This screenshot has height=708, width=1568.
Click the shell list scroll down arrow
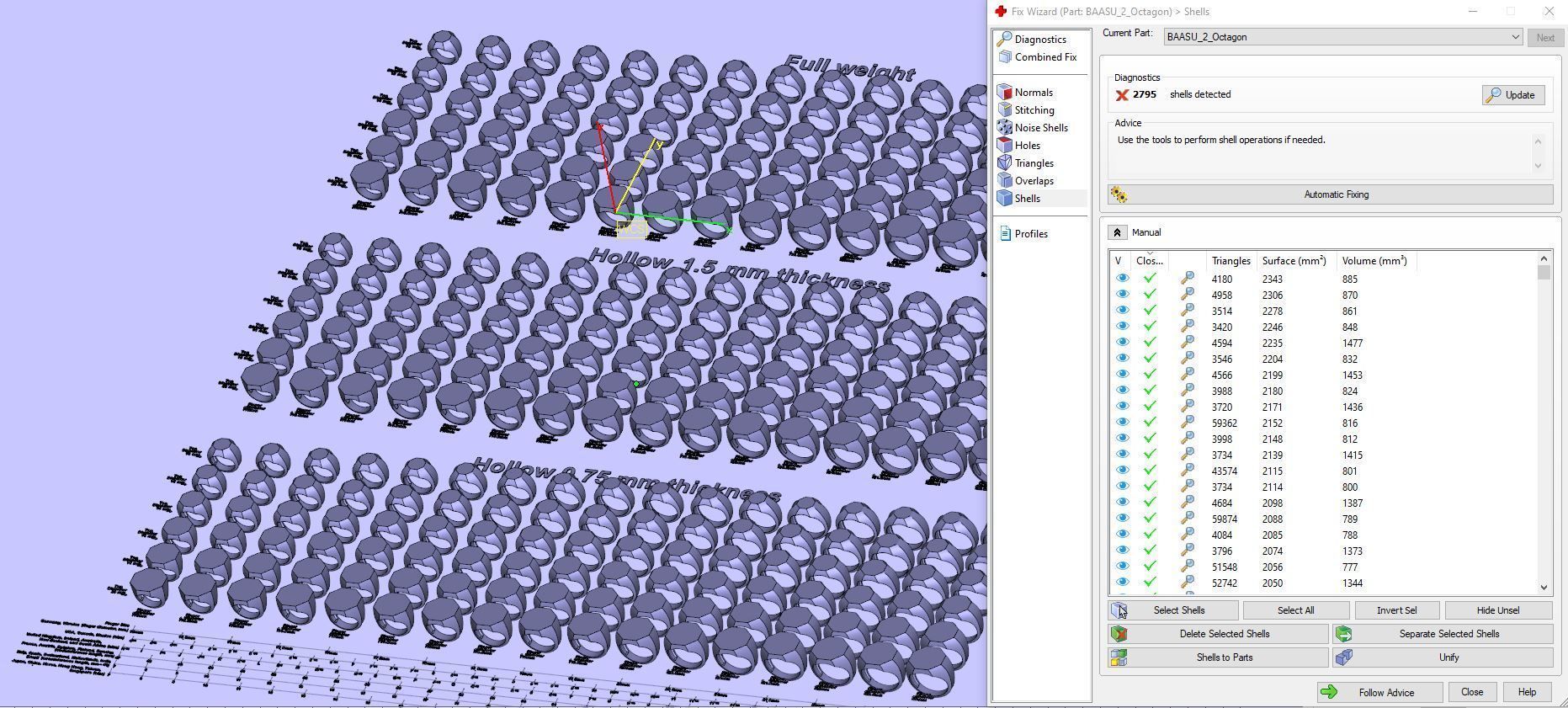point(1544,587)
